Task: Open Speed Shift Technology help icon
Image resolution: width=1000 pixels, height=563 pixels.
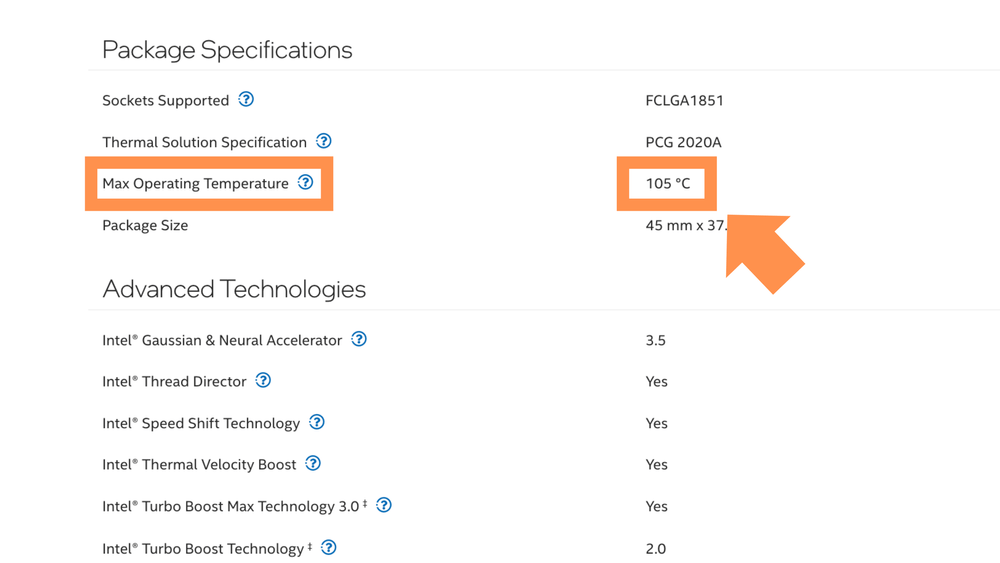Action: 317,422
